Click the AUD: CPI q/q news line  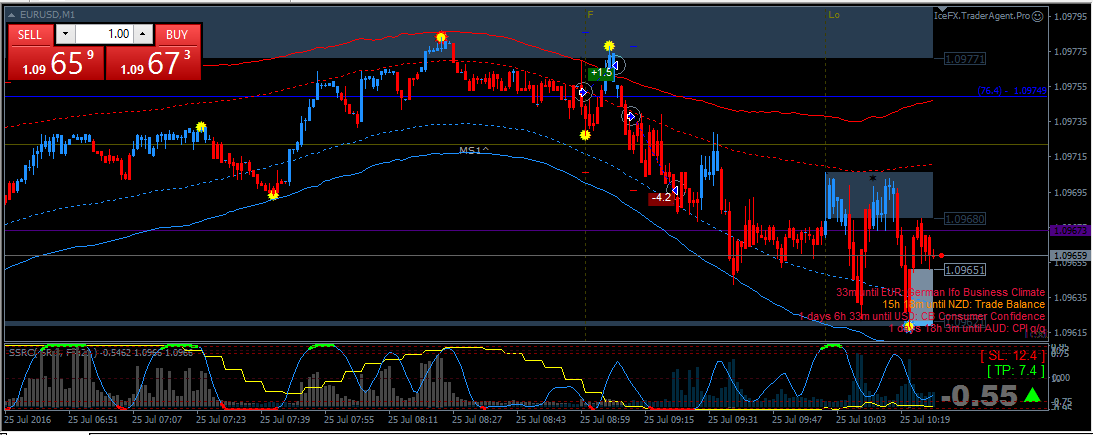pyautogui.click(x=968, y=328)
